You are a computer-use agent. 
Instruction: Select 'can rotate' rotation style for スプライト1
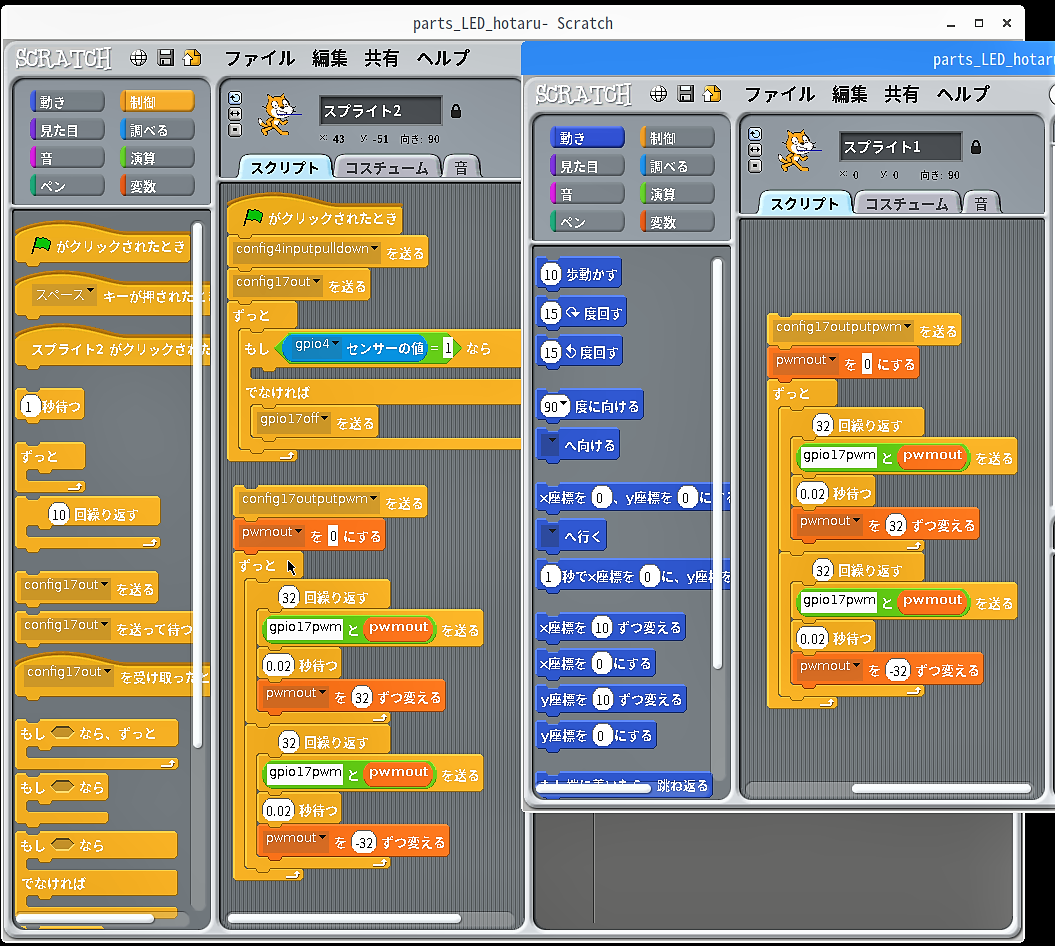[x=755, y=134]
